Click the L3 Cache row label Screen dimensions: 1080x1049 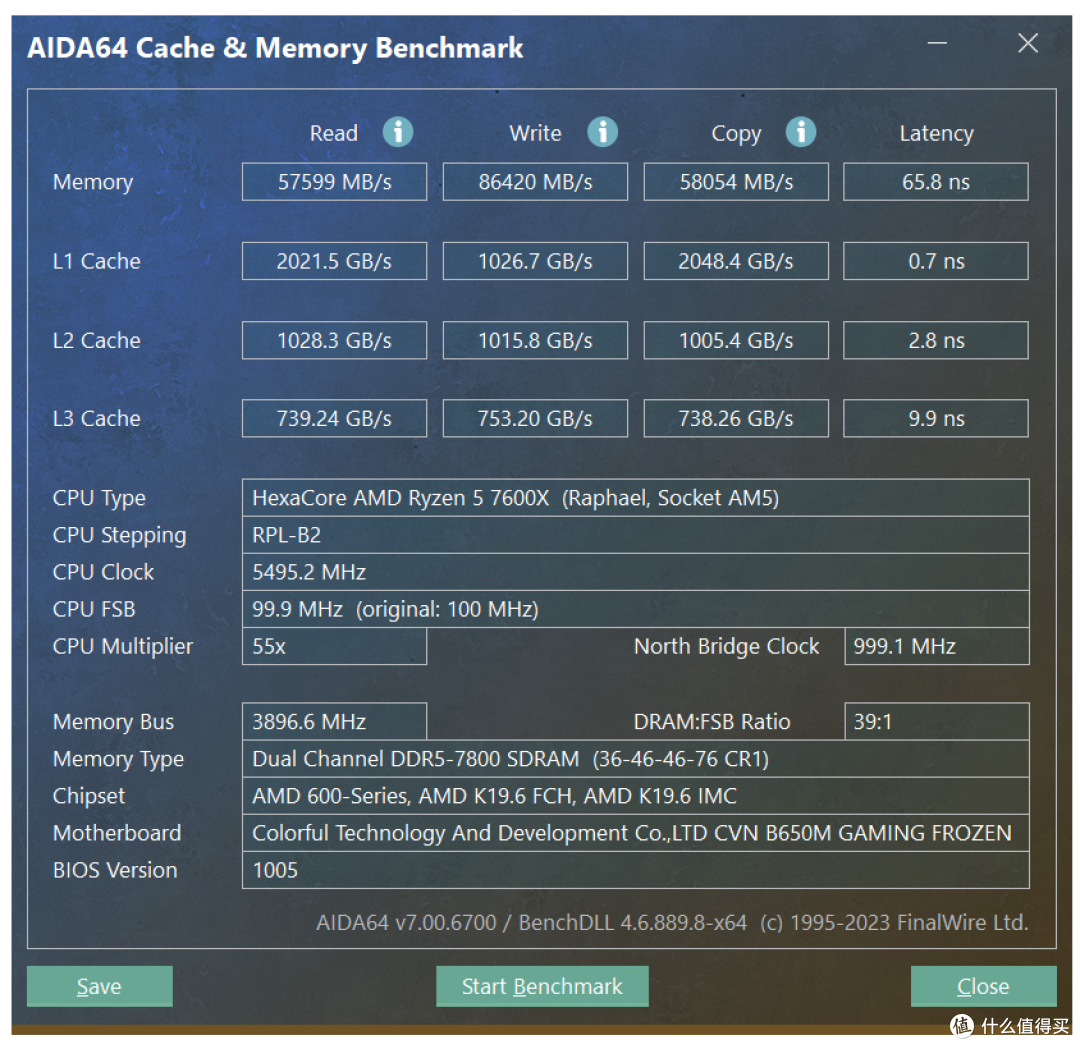tap(96, 418)
